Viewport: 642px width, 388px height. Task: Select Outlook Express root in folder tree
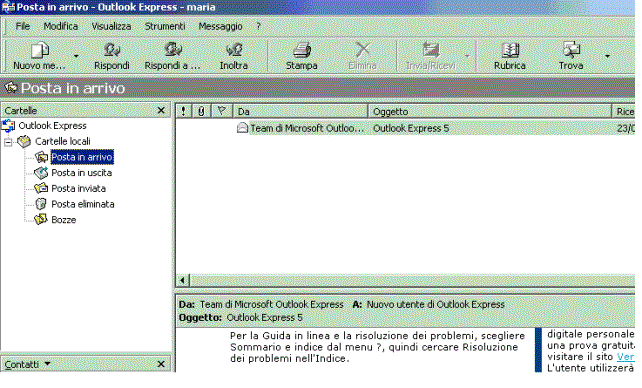coord(52,126)
